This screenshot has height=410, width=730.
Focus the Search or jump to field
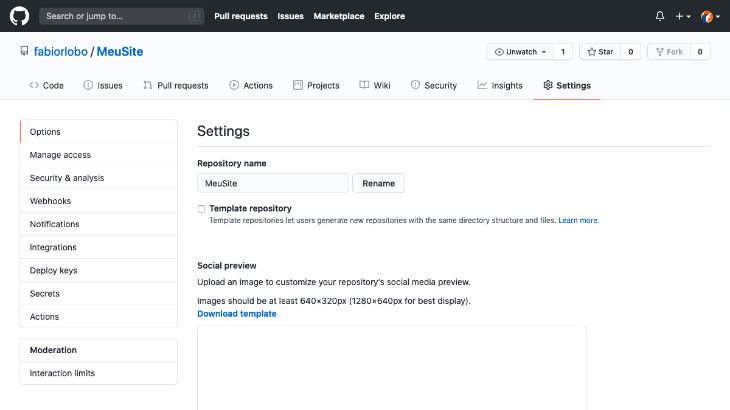[x=122, y=16]
